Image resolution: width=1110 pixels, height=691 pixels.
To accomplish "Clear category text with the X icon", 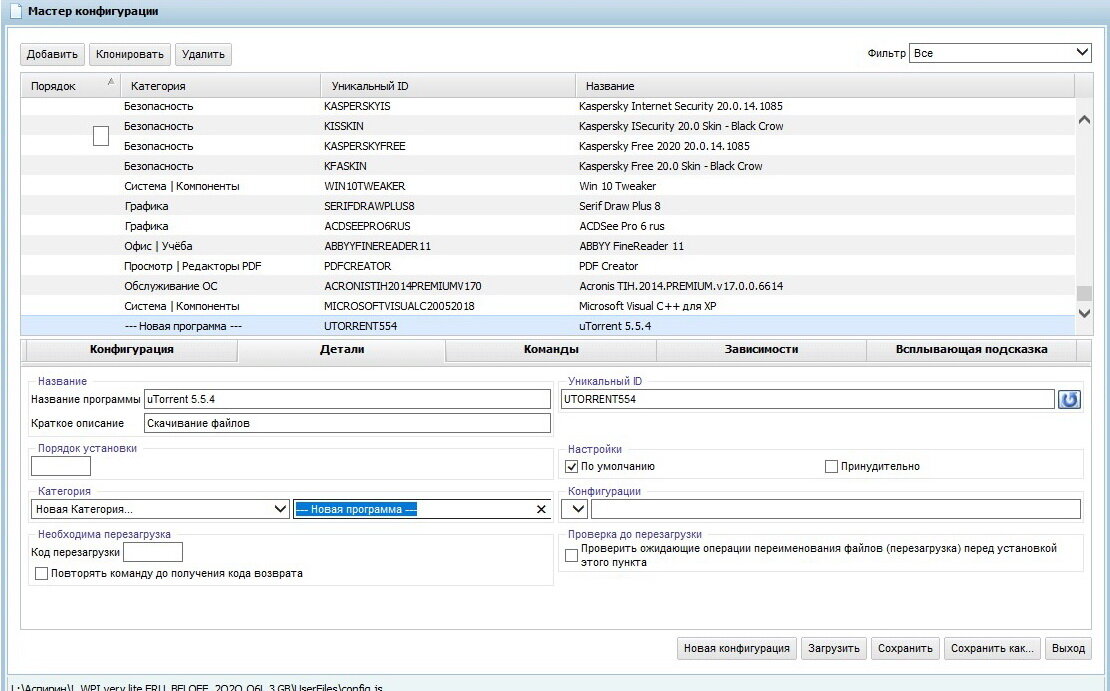I will 542,509.
